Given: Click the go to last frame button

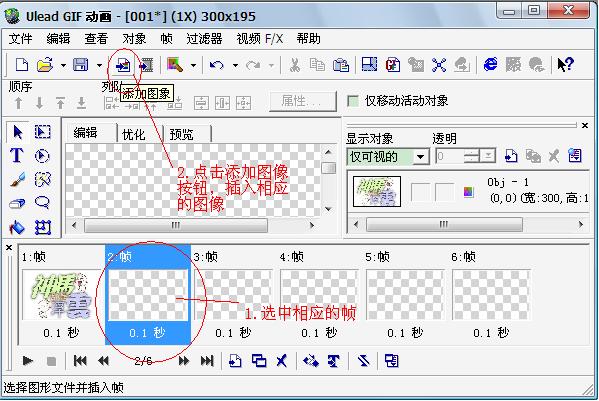Looking at the screenshot, I should 207,361.
